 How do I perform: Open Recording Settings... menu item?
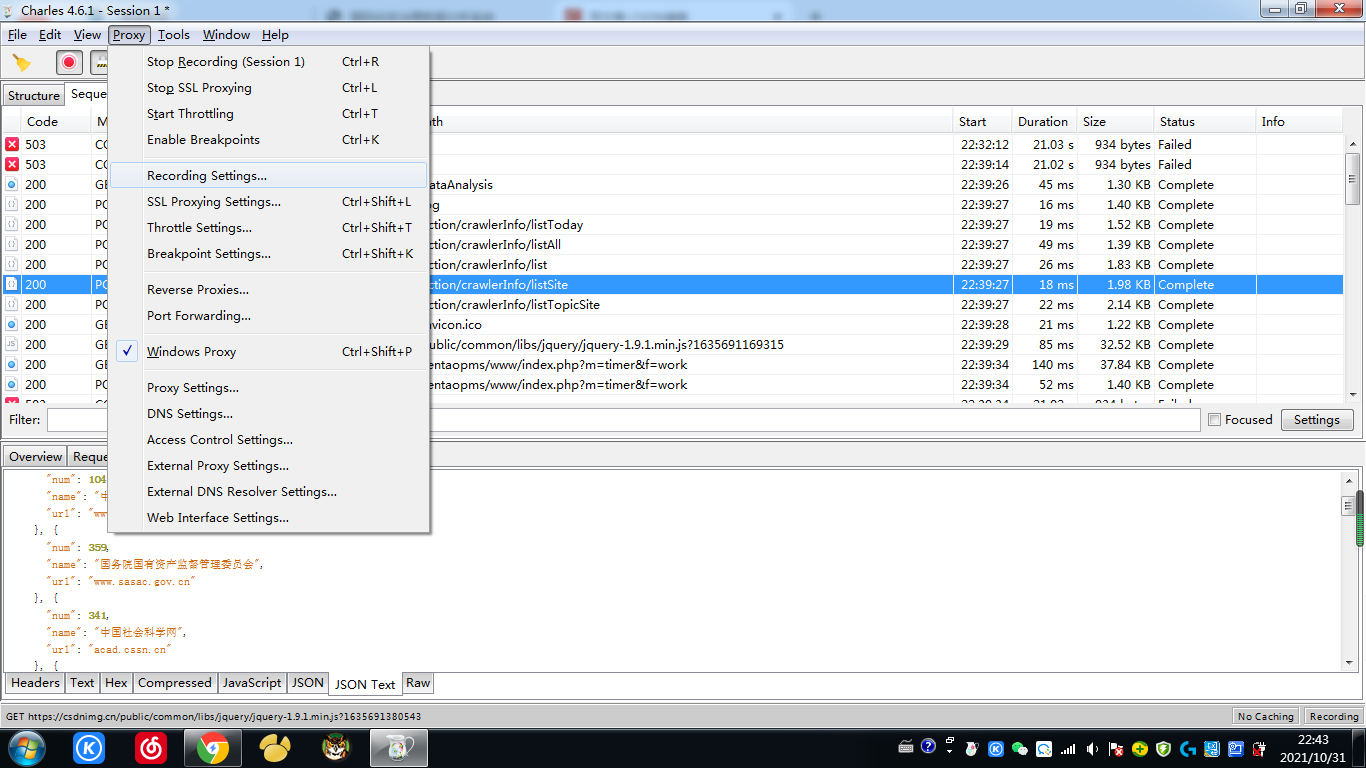click(x=268, y=176)
